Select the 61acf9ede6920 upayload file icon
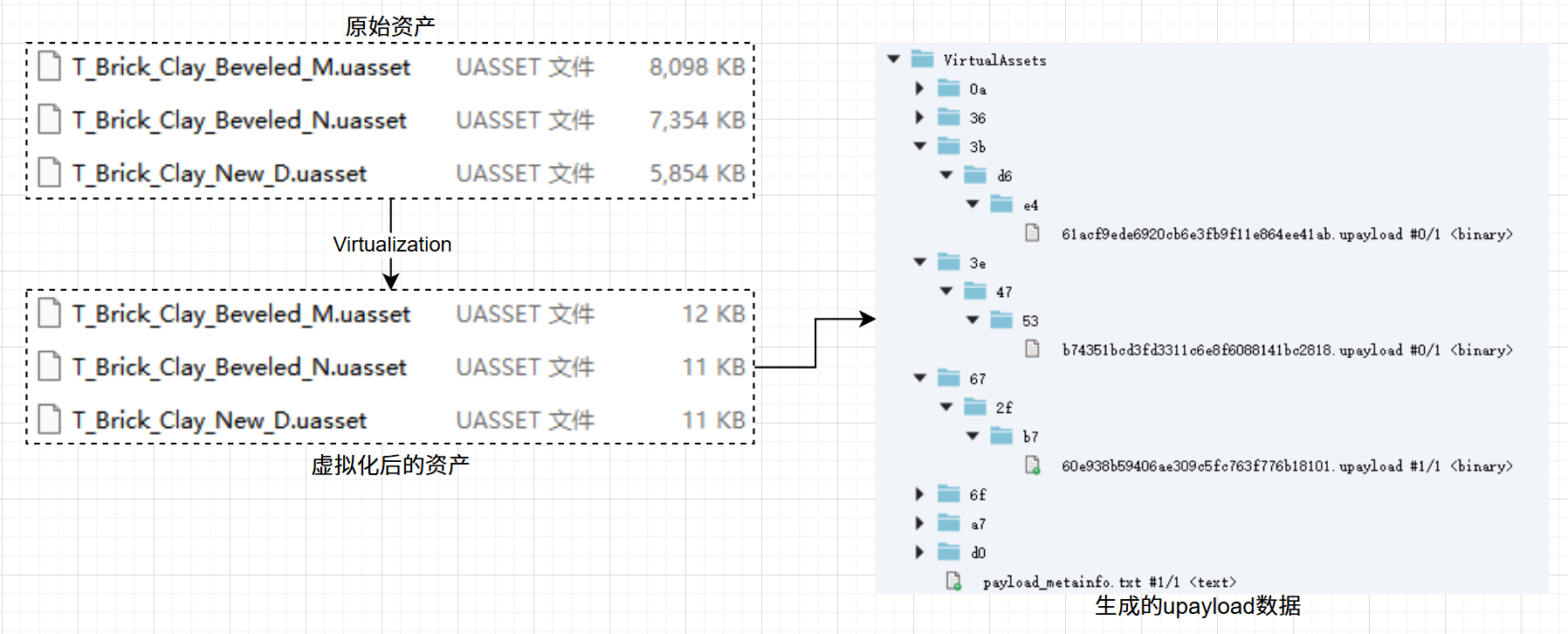Image resolution: width=1568 pixels, height=634 pixels. 1032,233
